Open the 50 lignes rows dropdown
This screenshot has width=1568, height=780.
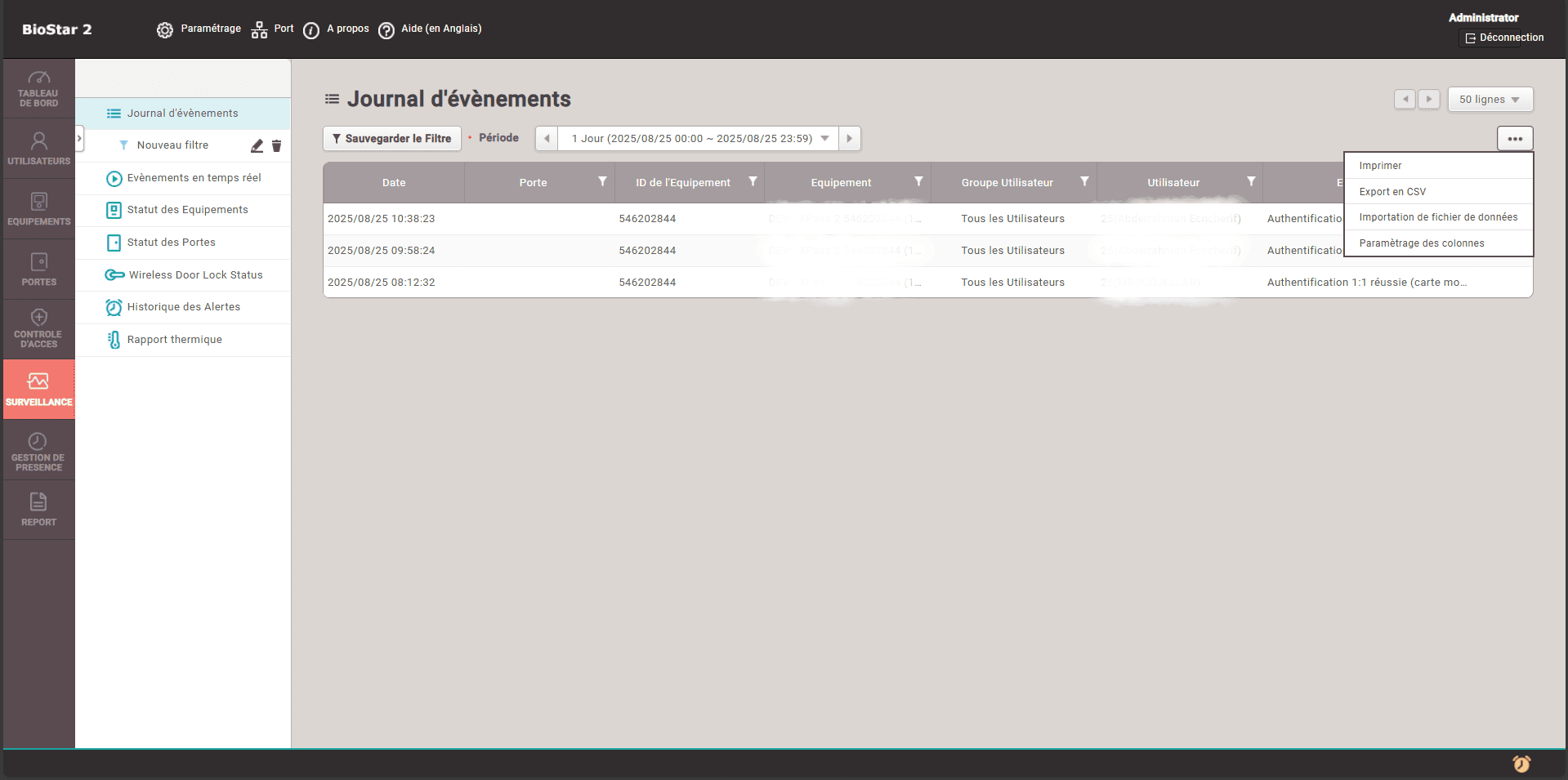pos(1490,100)
